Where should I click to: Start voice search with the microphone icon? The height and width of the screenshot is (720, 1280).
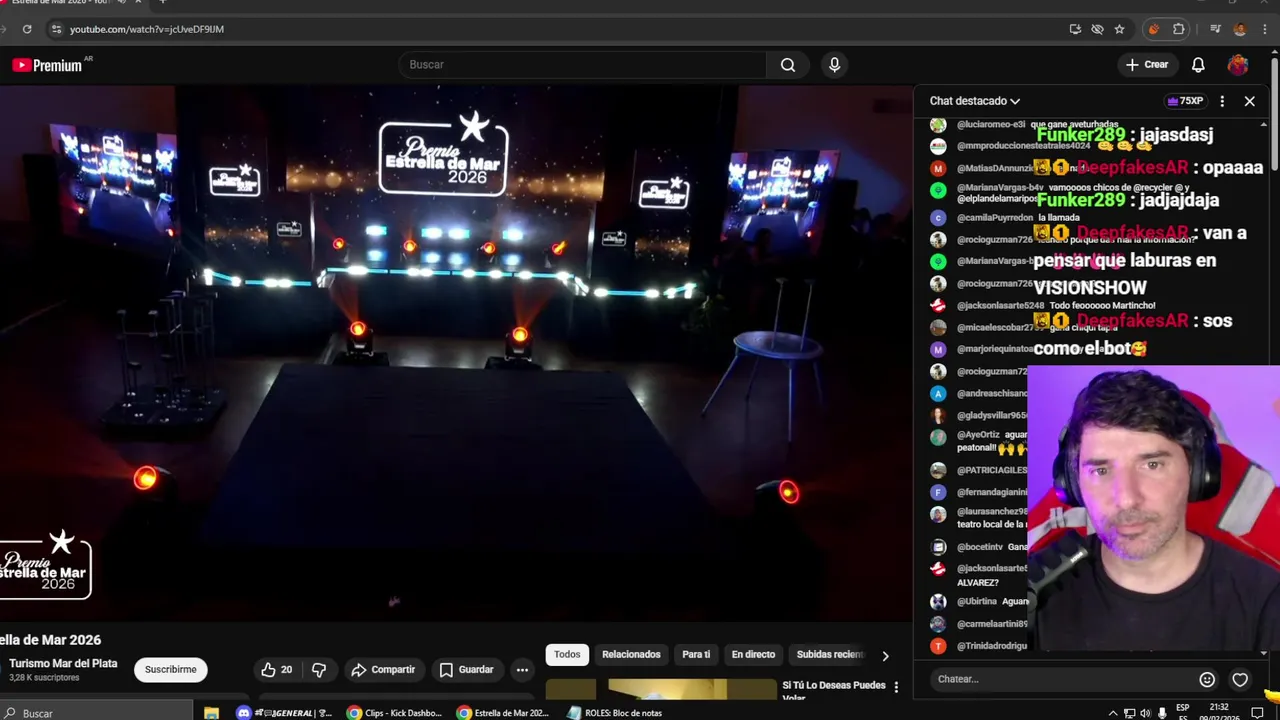pos(835,65)
